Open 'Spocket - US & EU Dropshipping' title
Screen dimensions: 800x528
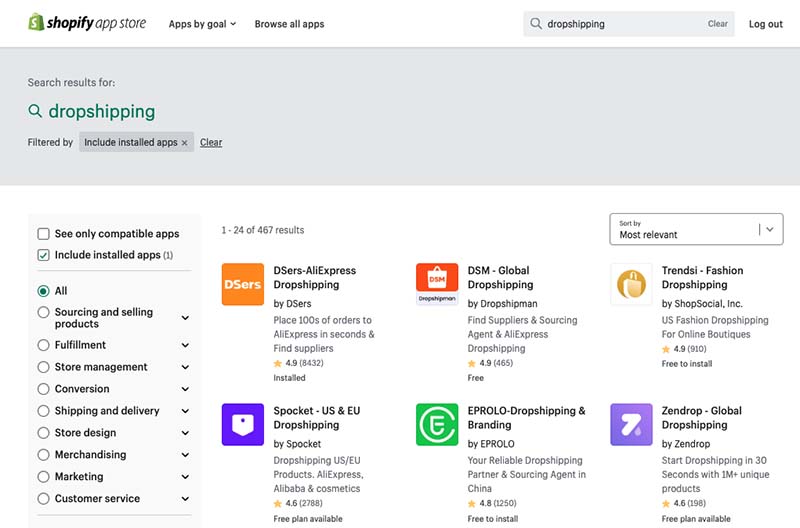point(317,418)
